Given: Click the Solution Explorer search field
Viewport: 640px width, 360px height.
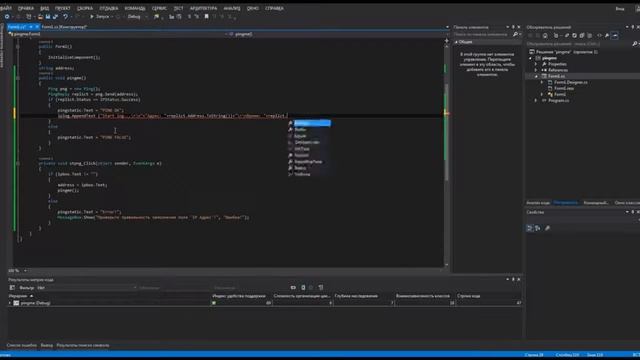Looking at the screenshot, I should [x=578, y=44].
